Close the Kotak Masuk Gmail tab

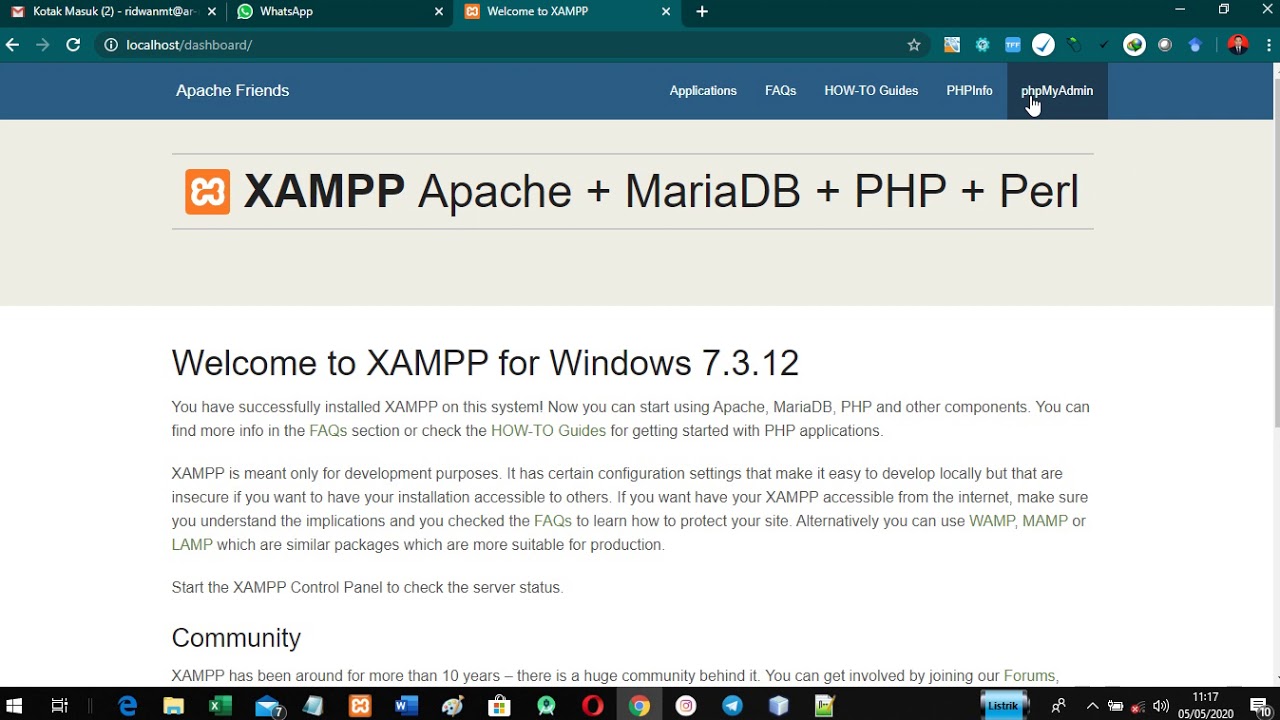(x=211, y=12)
